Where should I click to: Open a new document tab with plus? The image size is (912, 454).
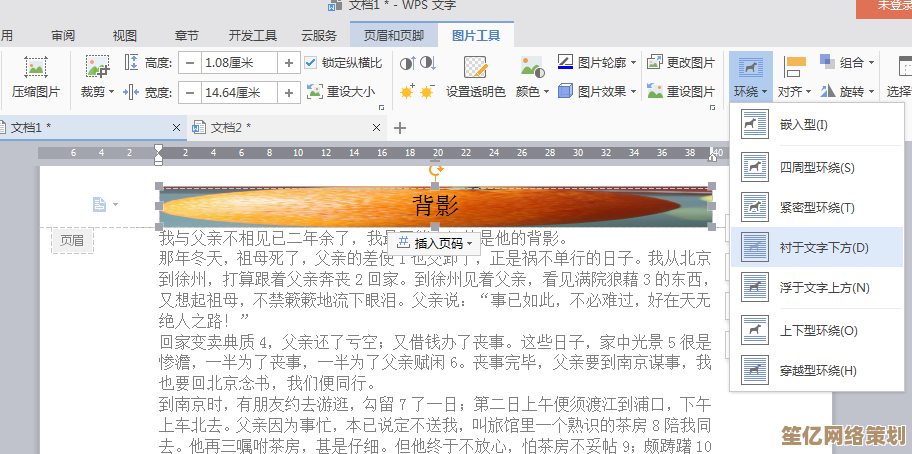tap(400, 128)
